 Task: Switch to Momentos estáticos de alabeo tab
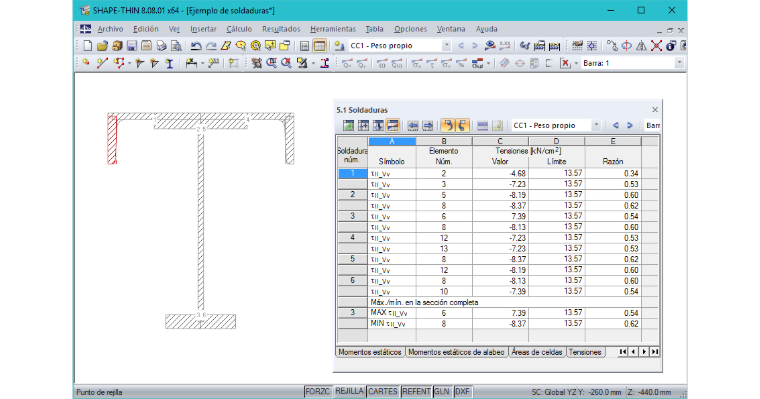pos(456,352)
